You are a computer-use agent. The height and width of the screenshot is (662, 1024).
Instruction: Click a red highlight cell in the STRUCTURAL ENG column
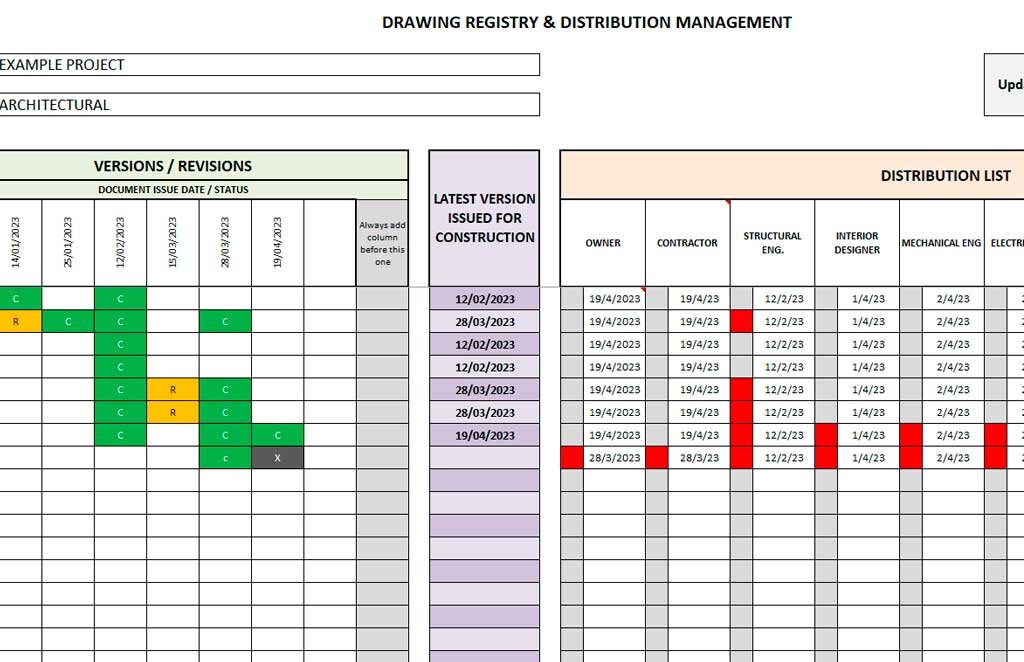(742, 321)
